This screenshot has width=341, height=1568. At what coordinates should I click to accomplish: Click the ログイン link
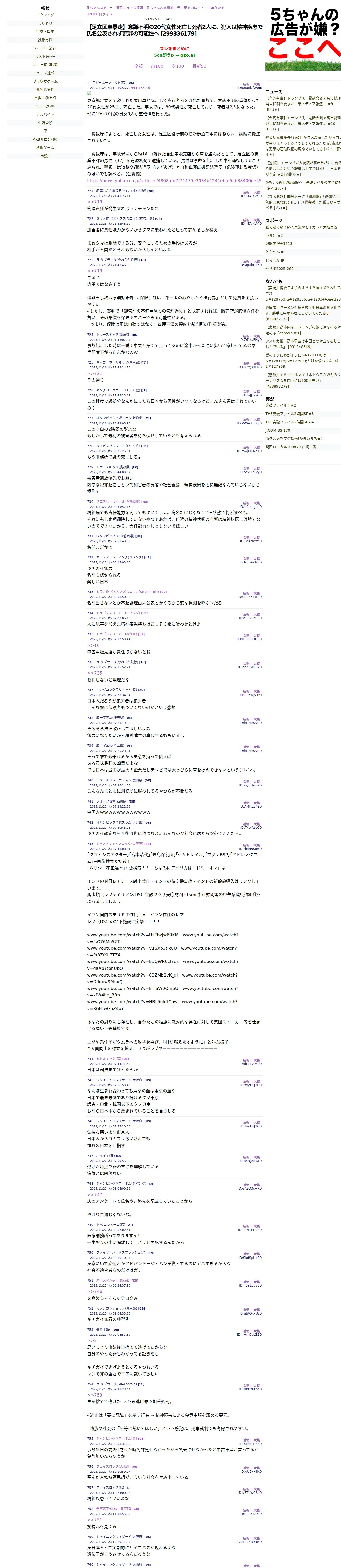click(x=106, y=14)
